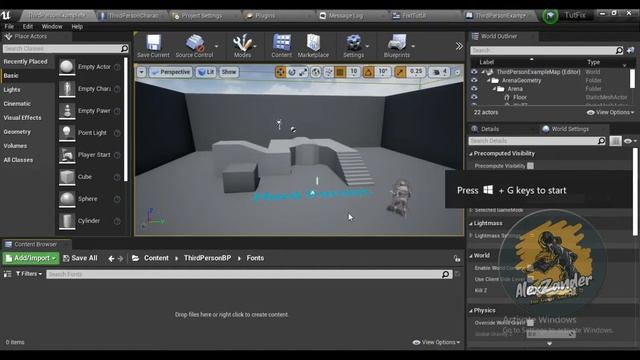This screenshot has width=640, height=360.
Task: Navigate to ThirdPersonBP breadcrumb
Action: pyautogui.click(x=207, y=258)
